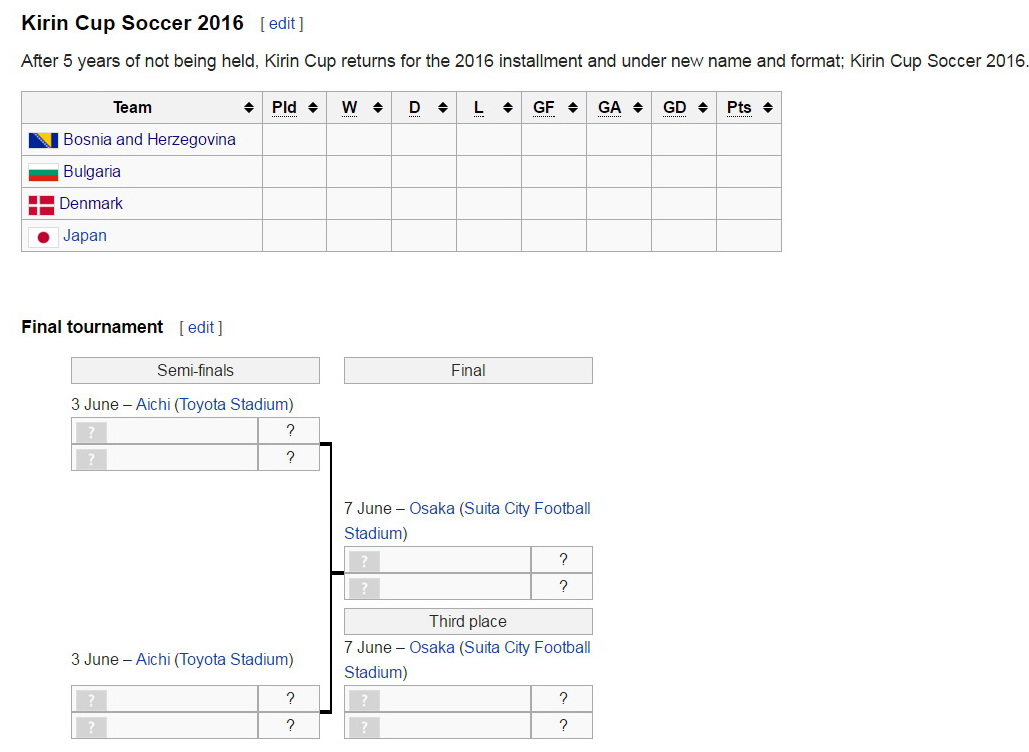Open Aichi link in first semi-final
This screenshot has width=1029, height=752.
pos(153,404)
